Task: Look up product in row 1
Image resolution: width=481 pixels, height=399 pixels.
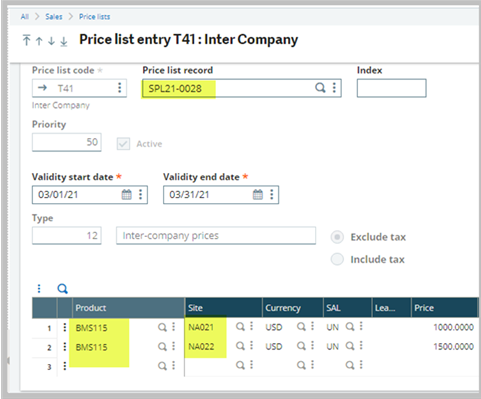Action: point(162,327)
